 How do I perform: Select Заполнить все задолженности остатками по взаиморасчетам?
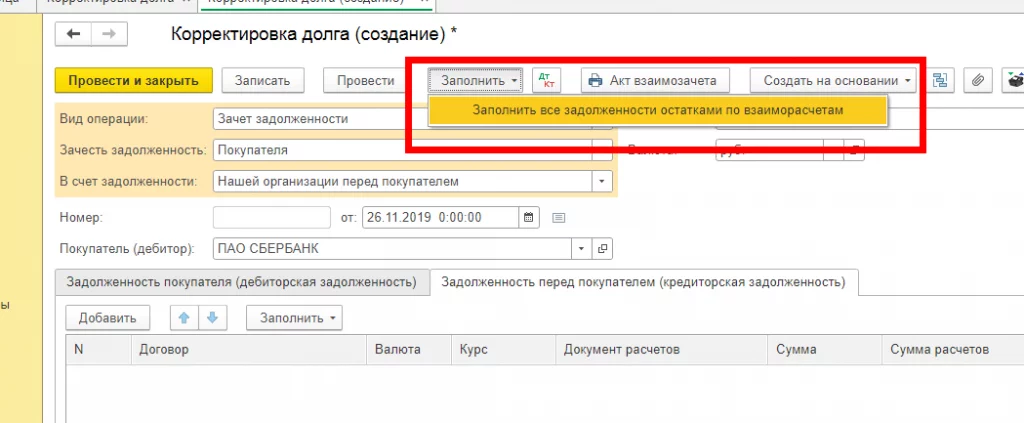pos(658,110)
